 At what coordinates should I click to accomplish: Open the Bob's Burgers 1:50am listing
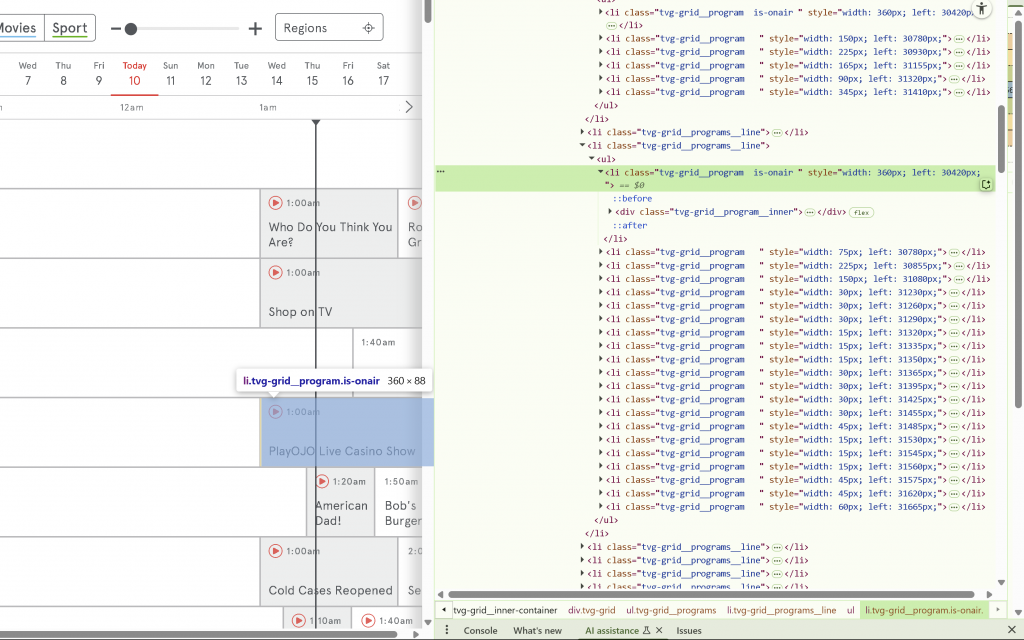[x=399, y=502]
